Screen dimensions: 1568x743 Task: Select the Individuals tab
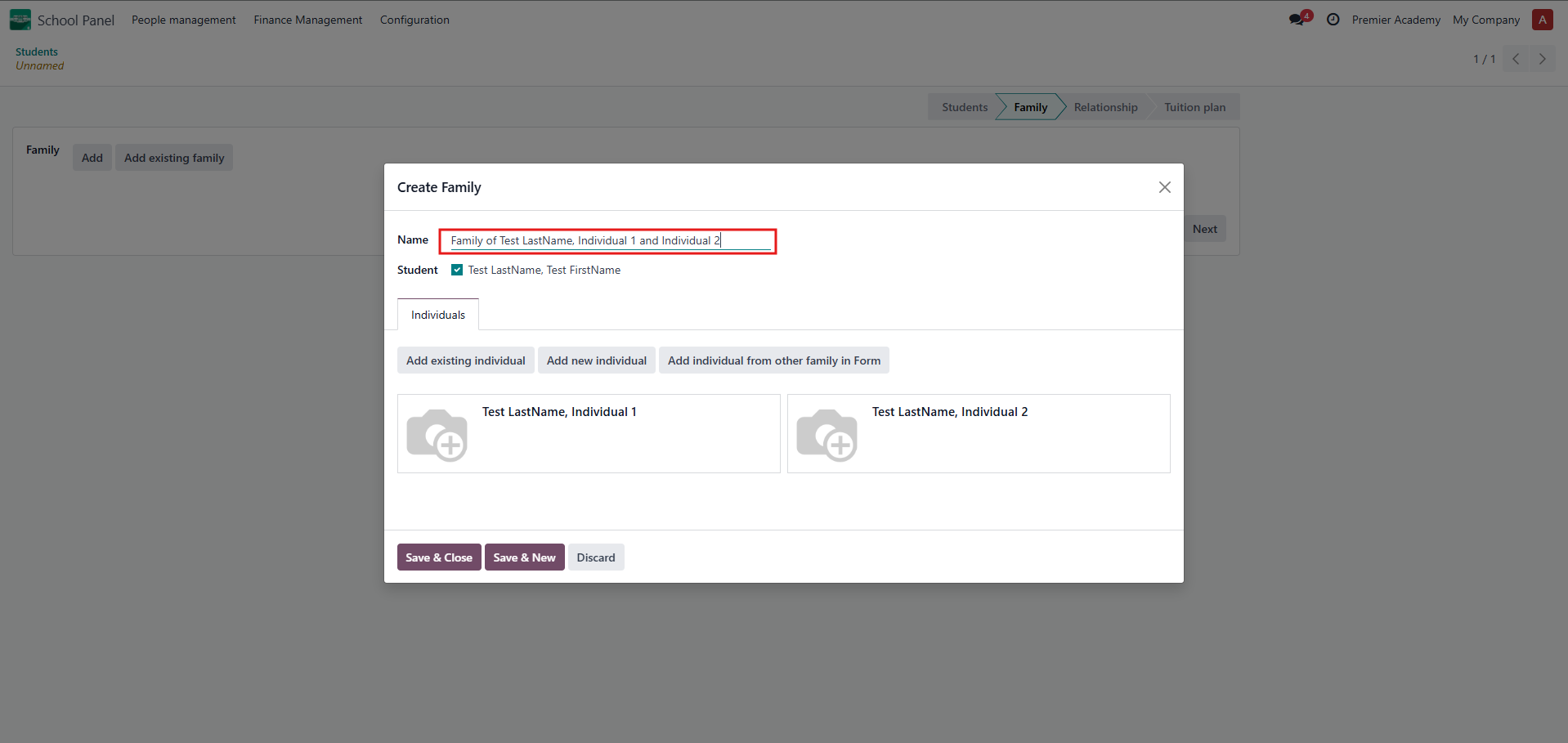click(437, 315)
